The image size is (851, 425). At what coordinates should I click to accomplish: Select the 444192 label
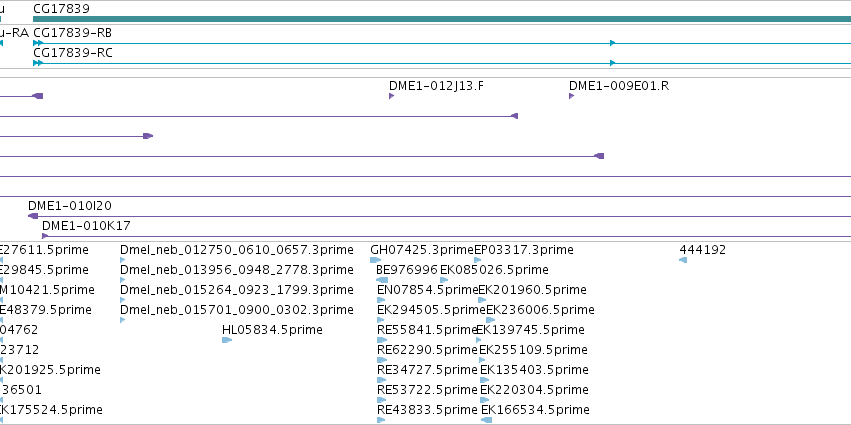[703, 250]
